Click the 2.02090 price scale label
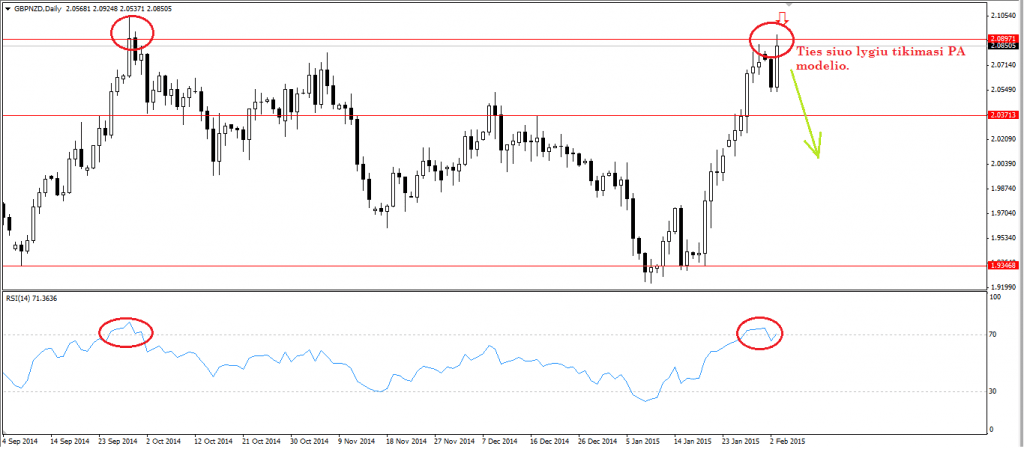 [1003, 139]
